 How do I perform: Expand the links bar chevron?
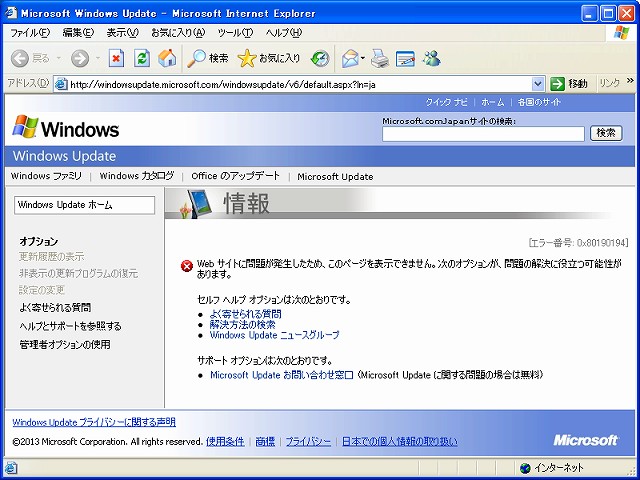[x=630, y=81]
